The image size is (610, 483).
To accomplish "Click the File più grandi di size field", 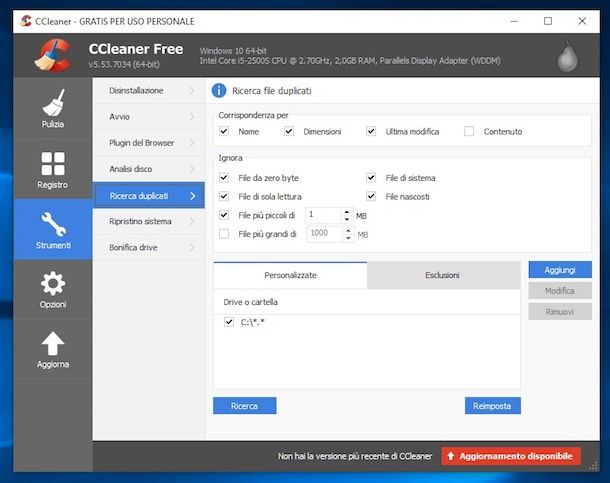I will click(325, 234).
